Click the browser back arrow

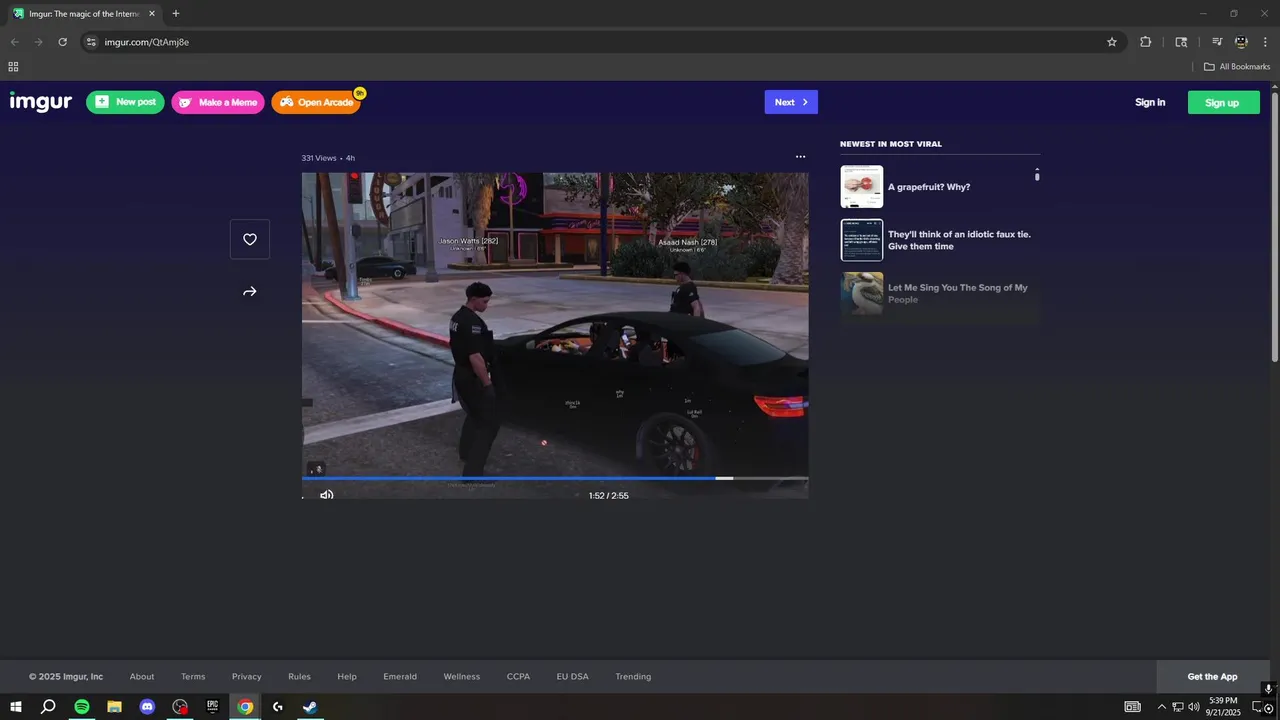[x=15, y=42]
